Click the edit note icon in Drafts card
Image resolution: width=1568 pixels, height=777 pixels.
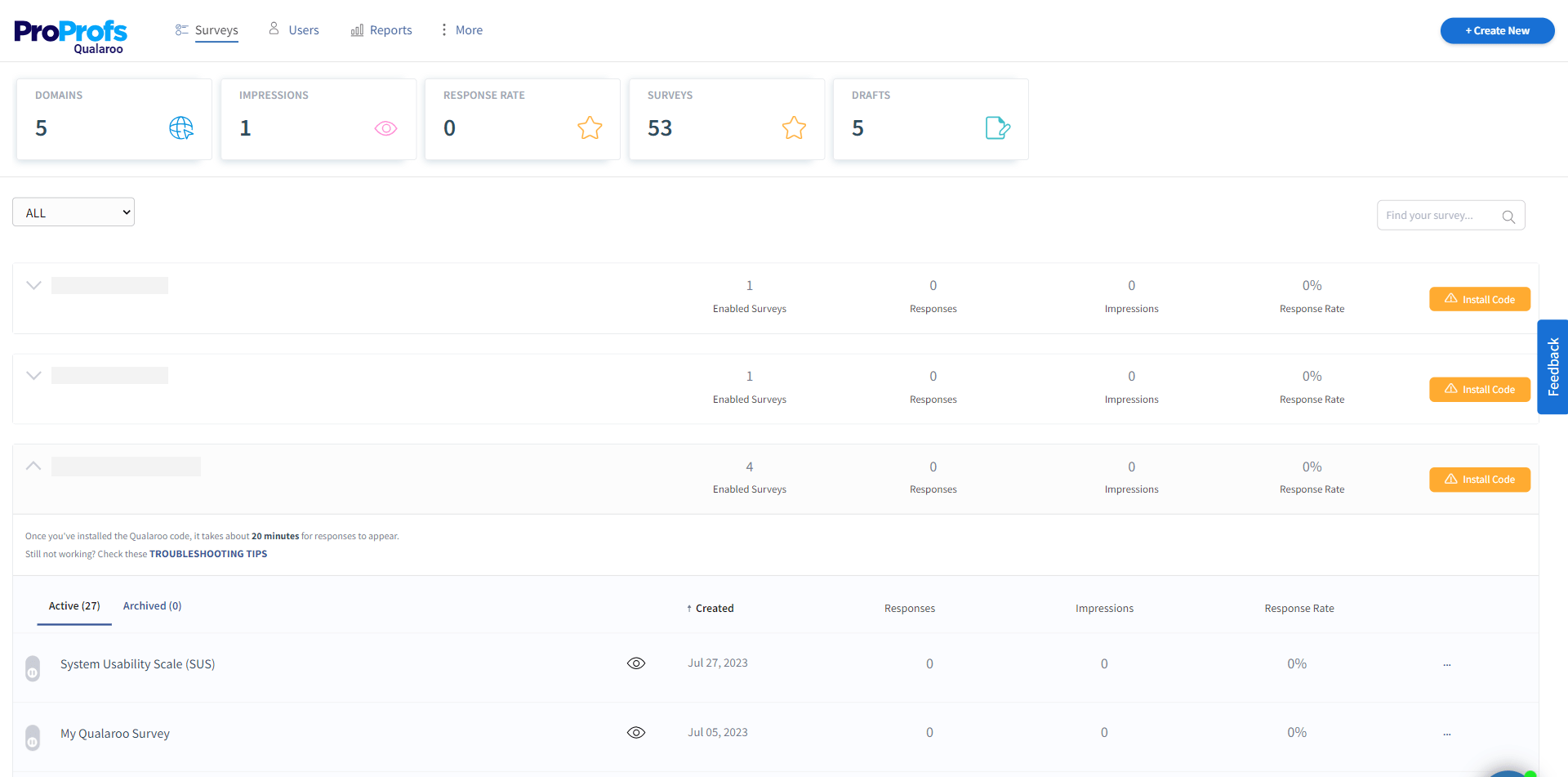click(998, 127)
